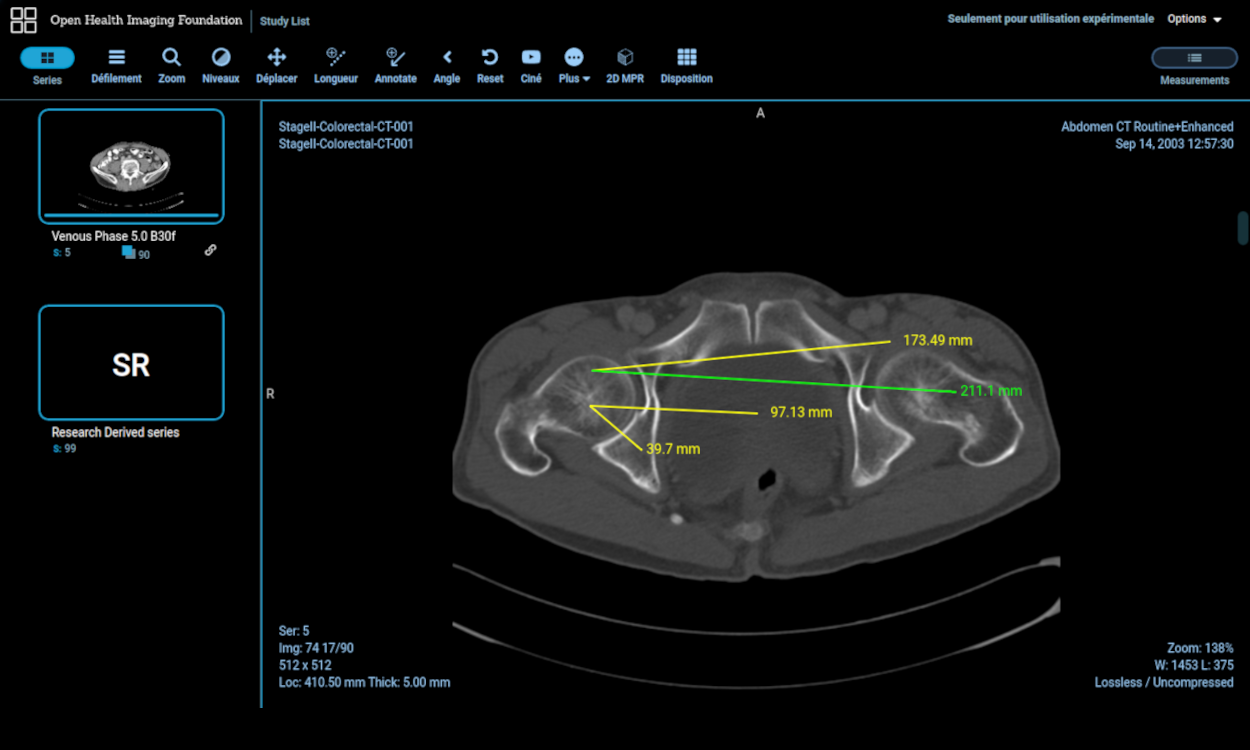The height and width of the screenshot is (750, 1250).
Task: Open the Disposition layout grid selector
Action: (x=686, y=65)
